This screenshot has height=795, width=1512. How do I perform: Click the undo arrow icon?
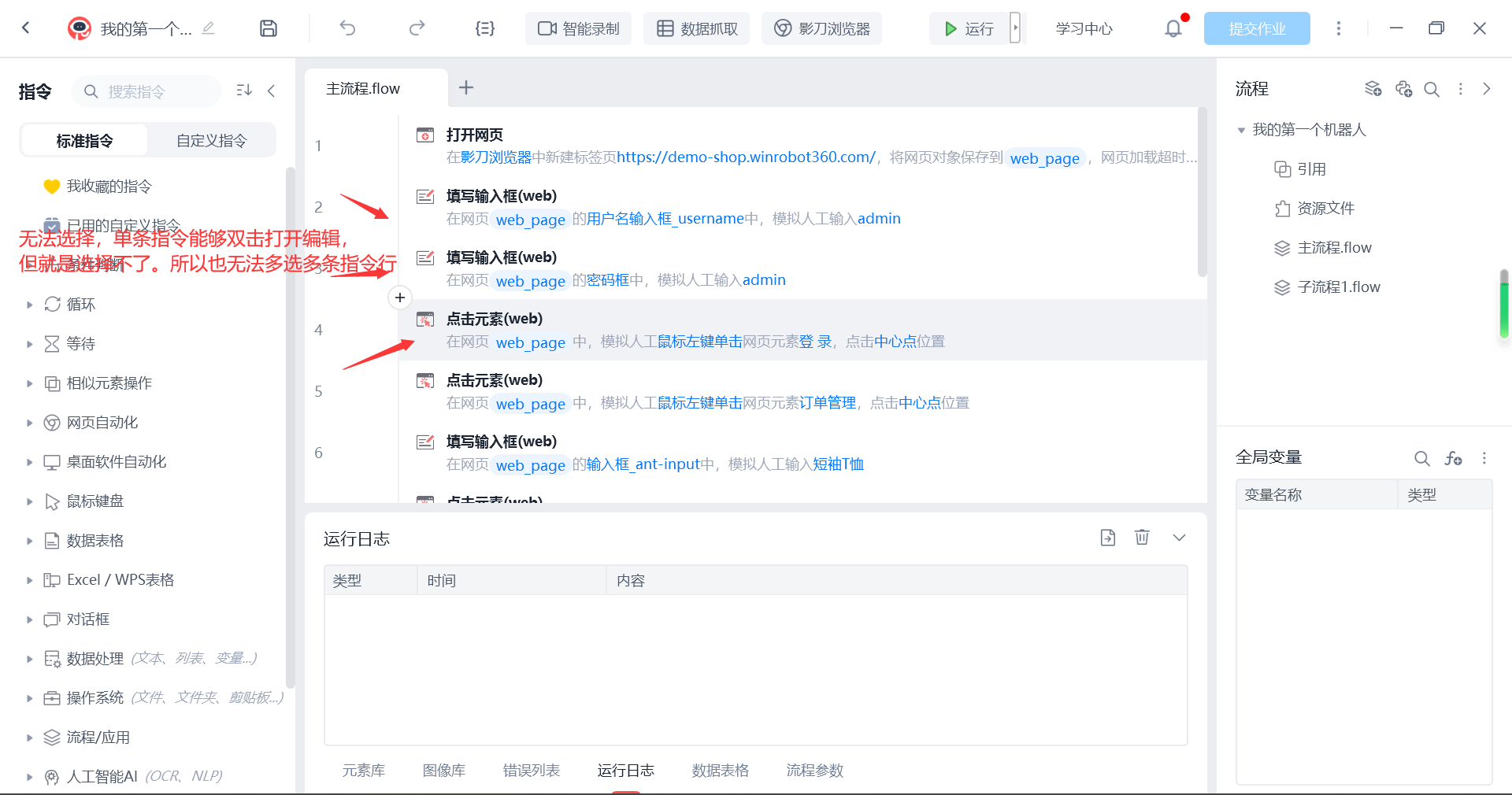(347, 28)
